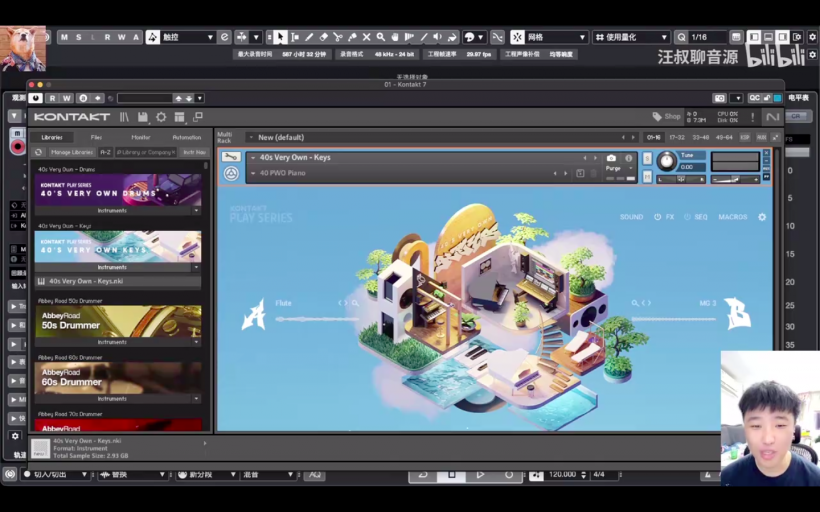
Task: Select MIDI channels 17-32 page
Action: pyautogui.click(x=677, y=138)
